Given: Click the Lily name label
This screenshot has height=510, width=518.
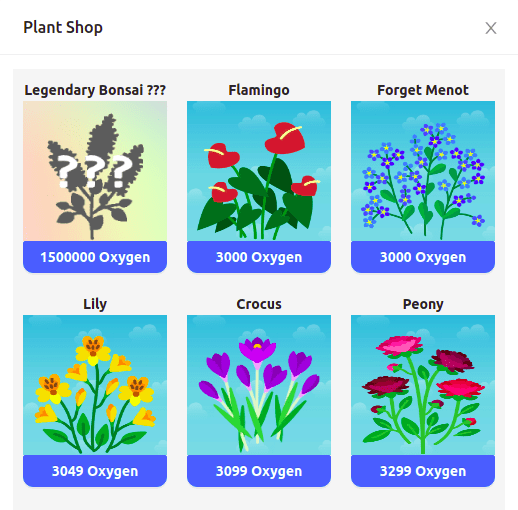Looking at the screenshot, I should (x=95, y=304).
